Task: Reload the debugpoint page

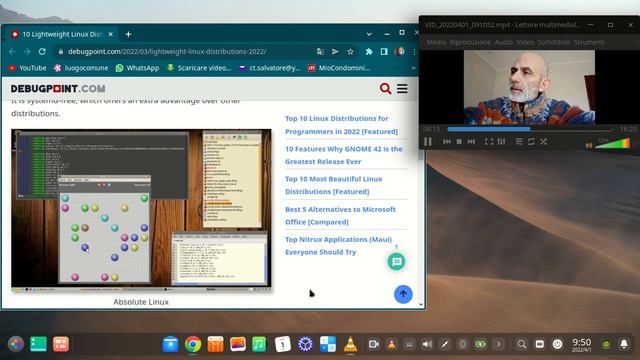Action: (42, 51)
